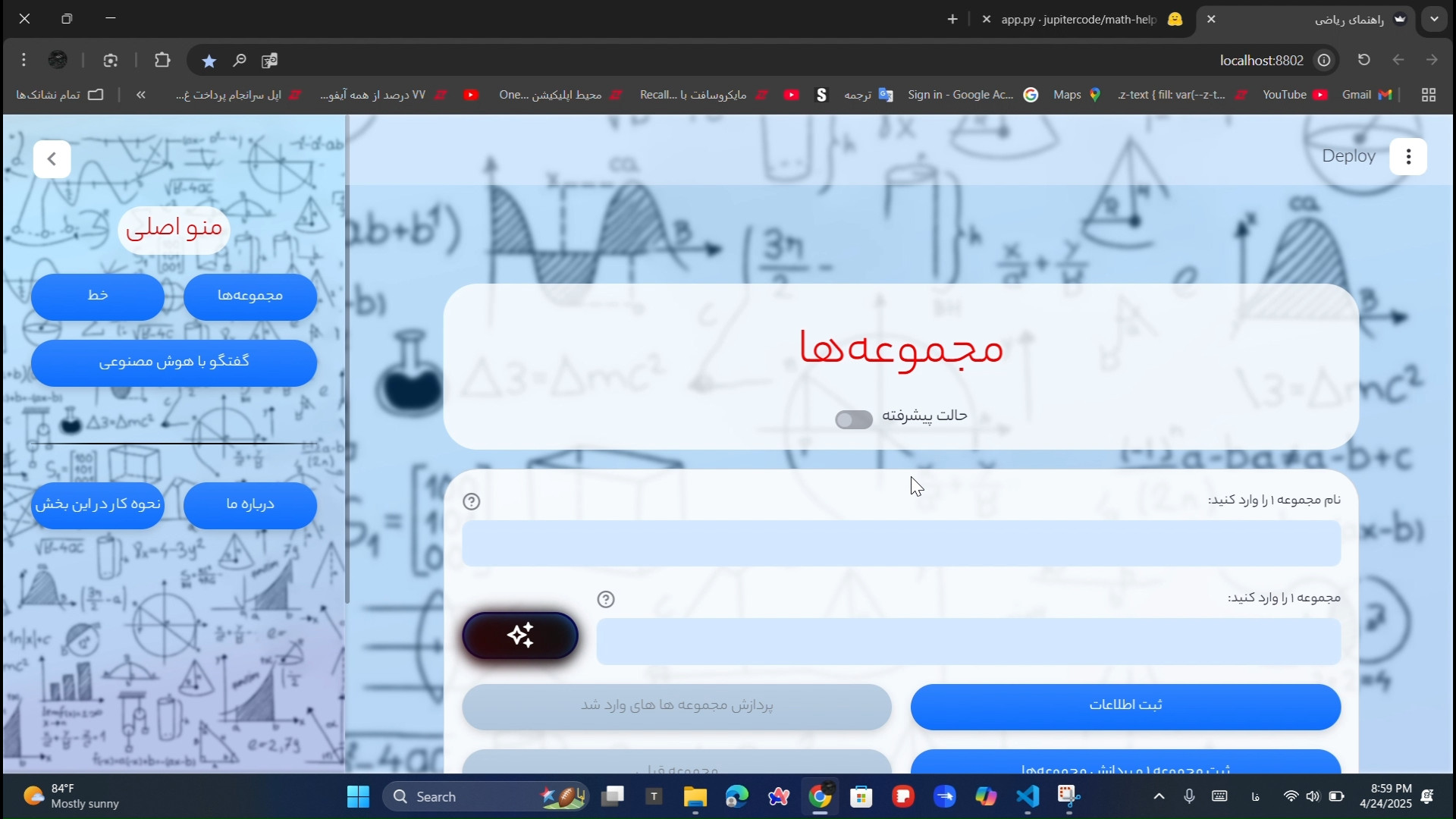The height and width of the screenshot is (819, 1456).
Task: Select the خط sidebar menu item
Action: point(98,296)
